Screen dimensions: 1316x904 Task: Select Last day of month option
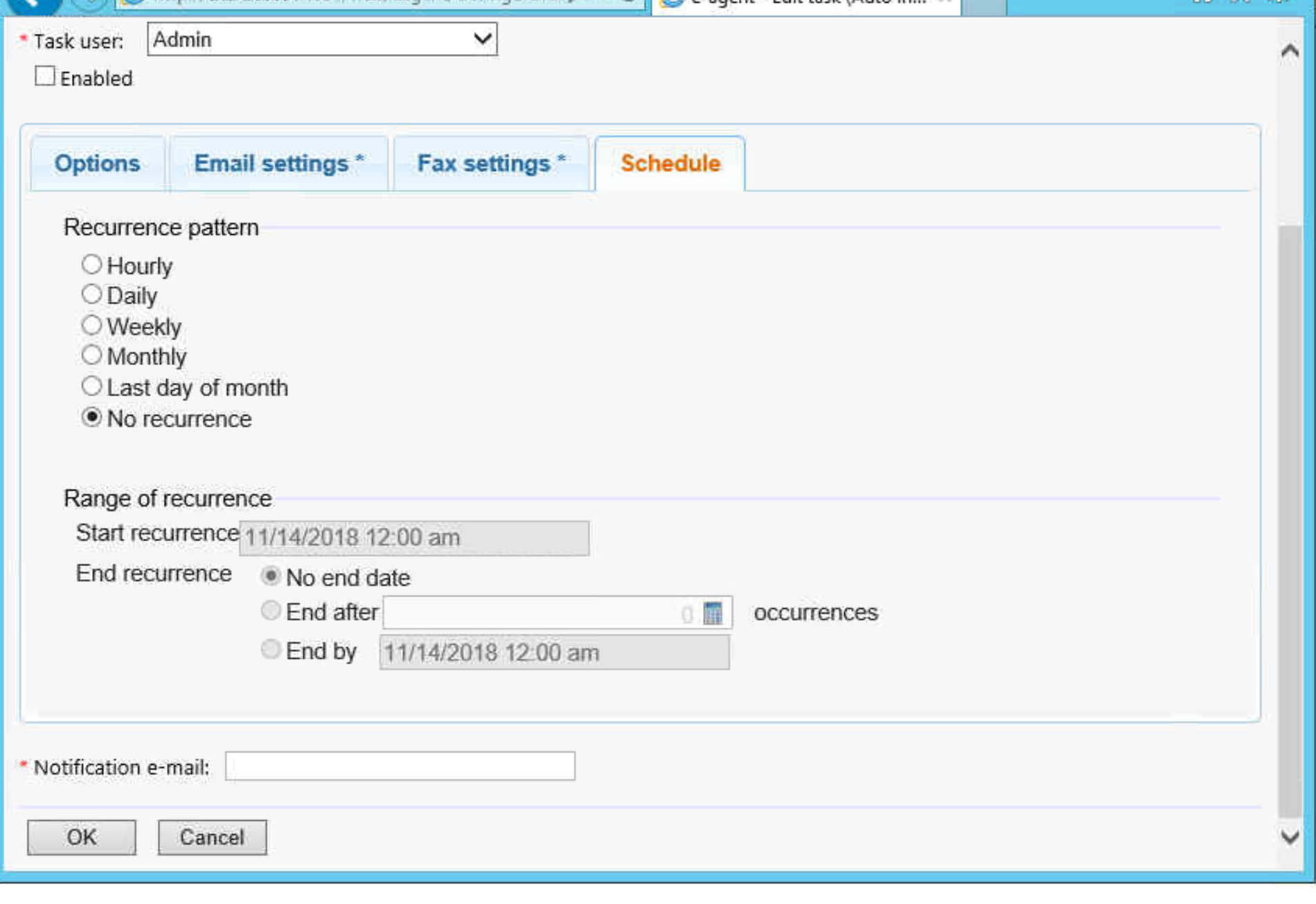(x=91, y=386)
